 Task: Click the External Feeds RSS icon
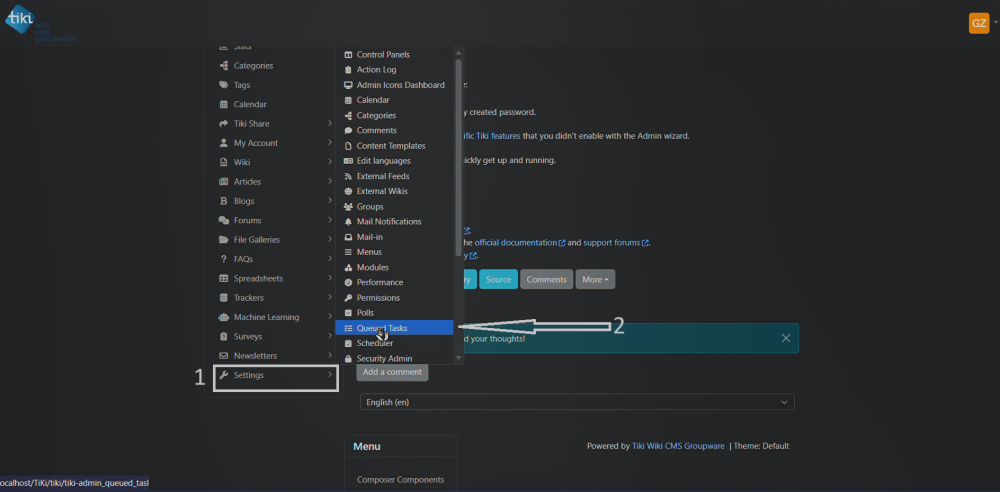[x=348, y=176]
